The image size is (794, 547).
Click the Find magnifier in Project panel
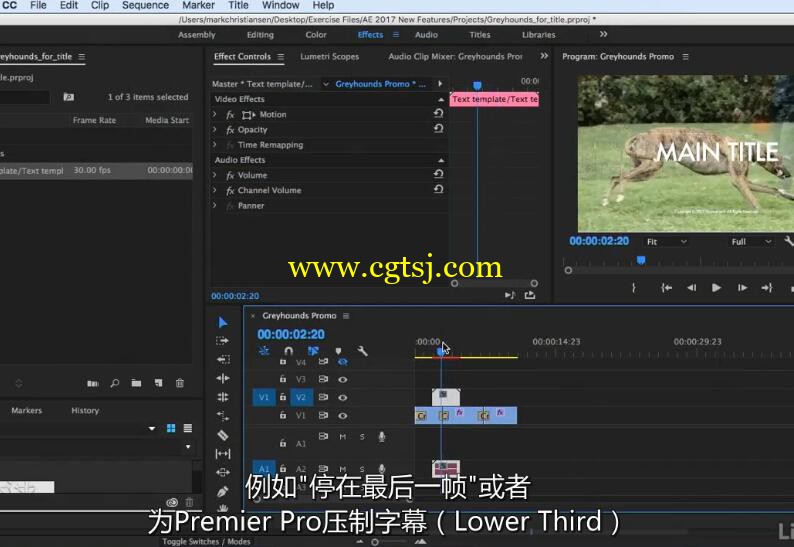click(115, 383)
